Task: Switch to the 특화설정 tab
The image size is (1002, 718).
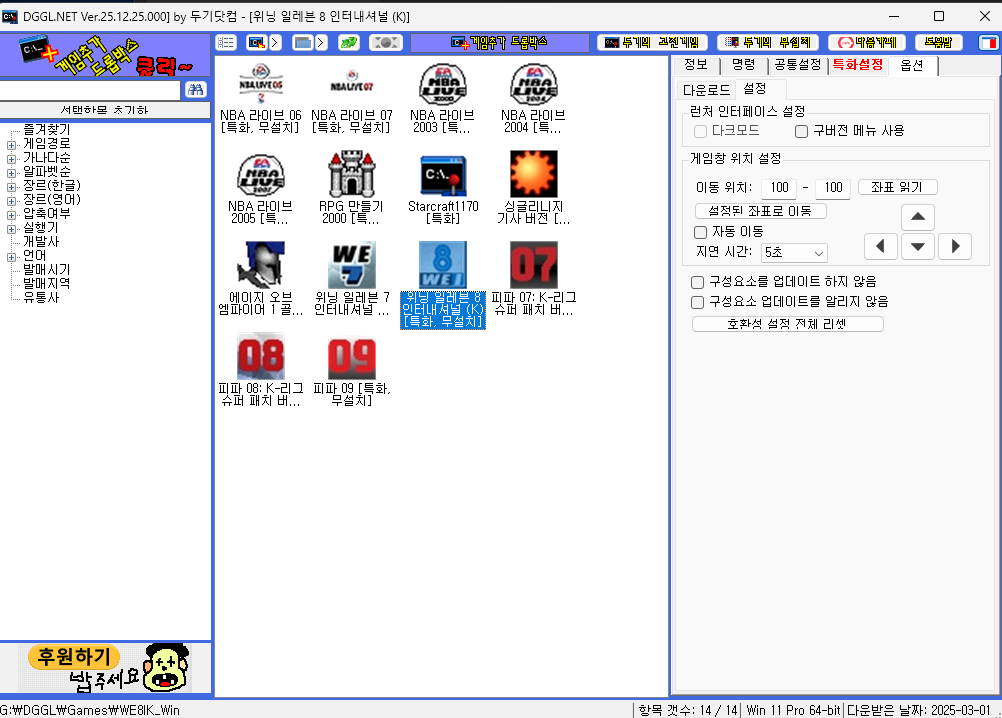Action: pyautogui.click(x=858, y=65)
